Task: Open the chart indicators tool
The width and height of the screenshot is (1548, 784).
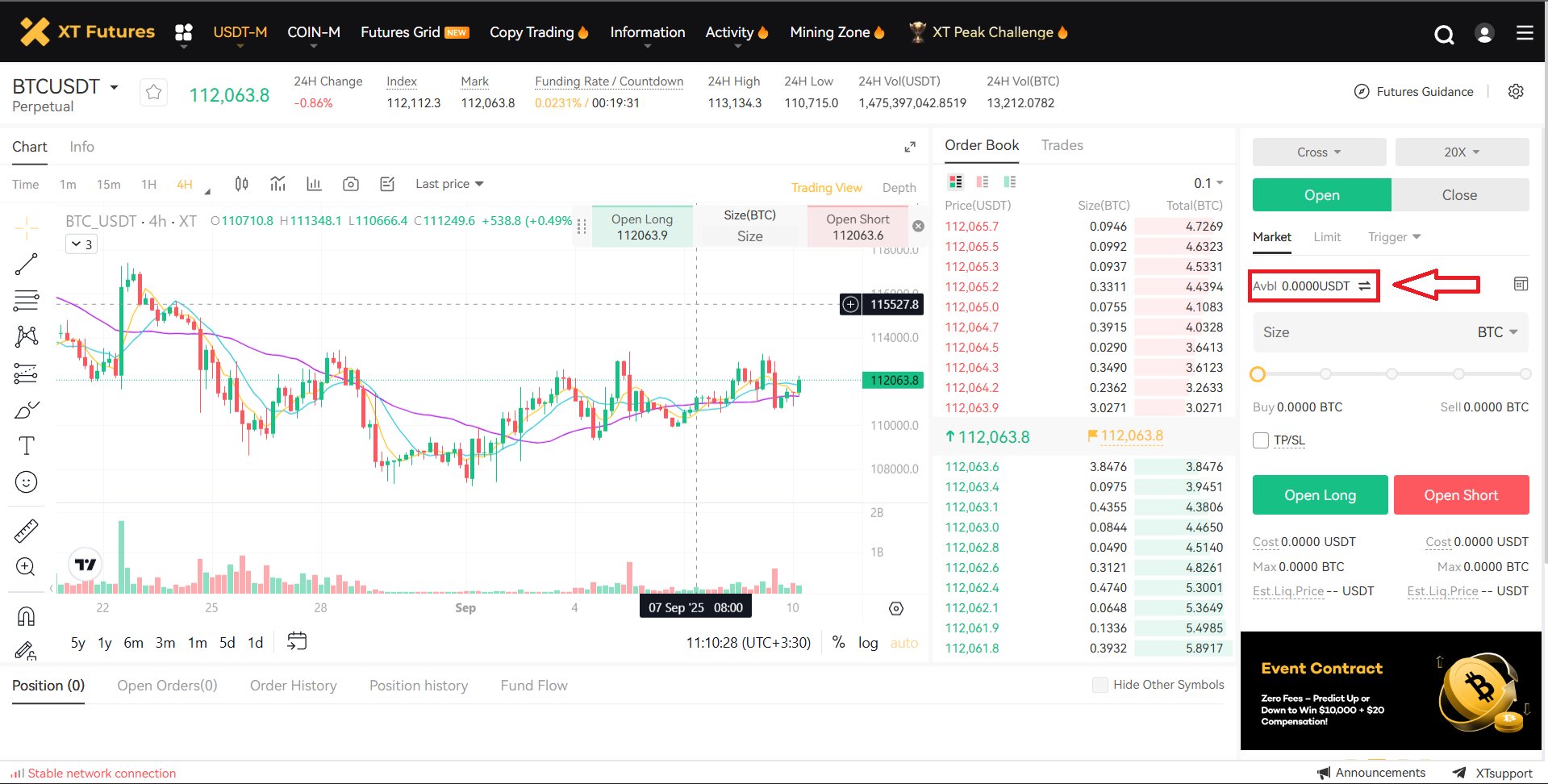Action: pos(277,184)
